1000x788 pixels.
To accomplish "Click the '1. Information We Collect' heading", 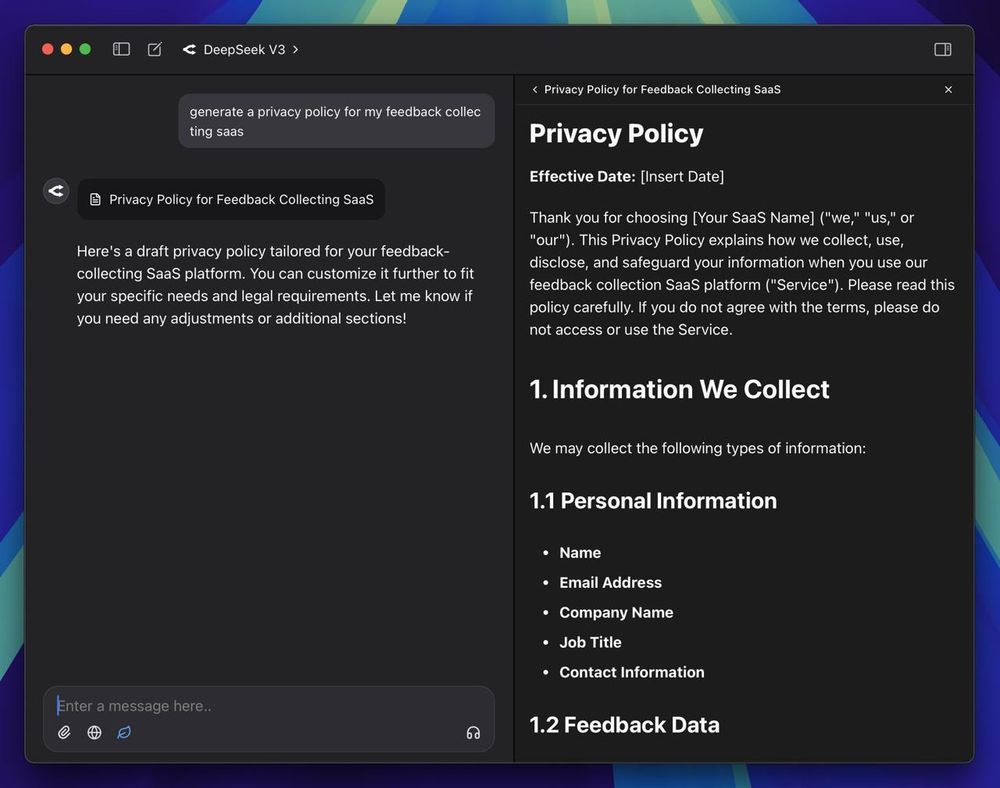I will pos(679,389).
